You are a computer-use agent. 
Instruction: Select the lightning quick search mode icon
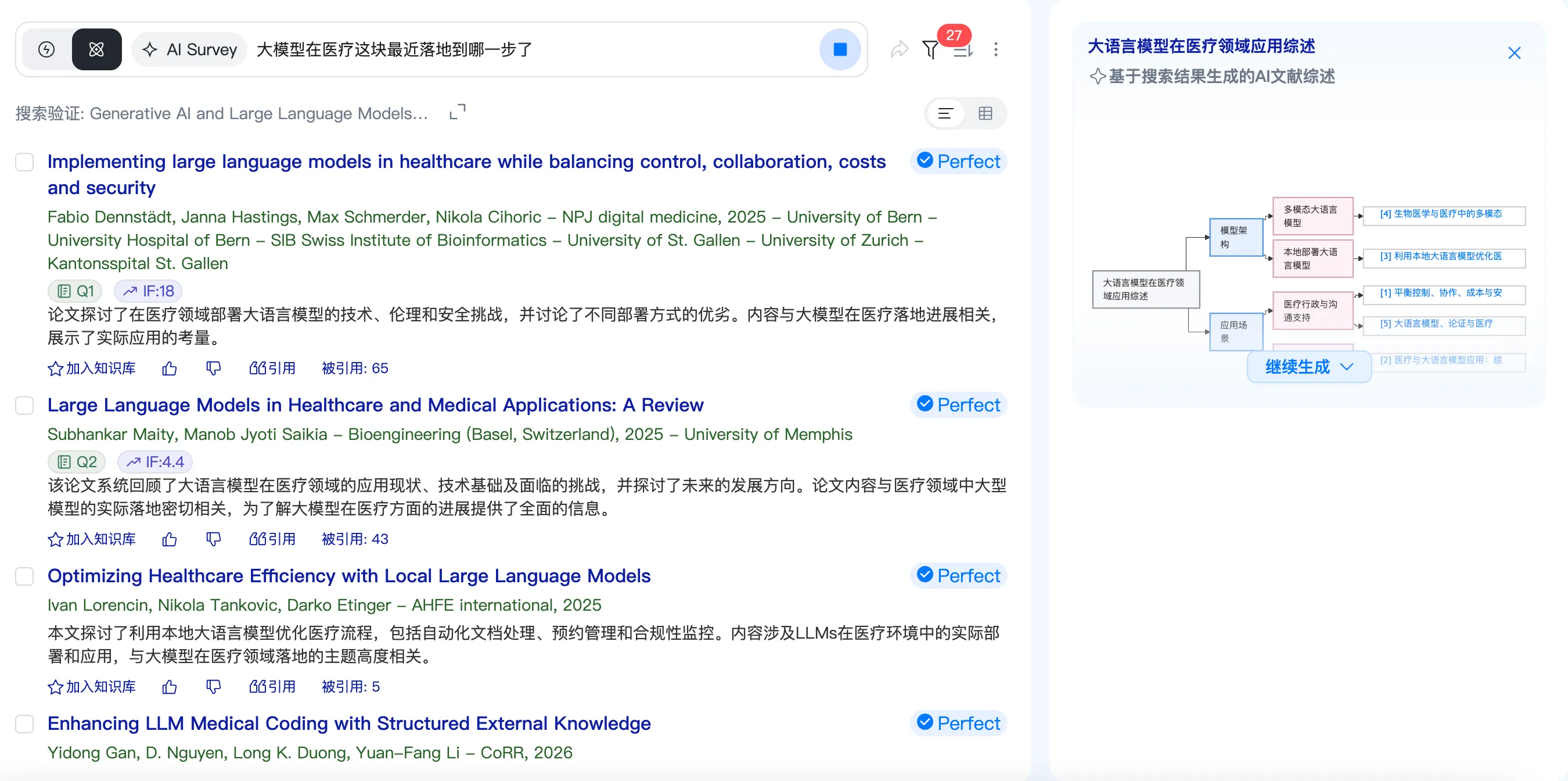pyautogui.click(x=47, y=49)
